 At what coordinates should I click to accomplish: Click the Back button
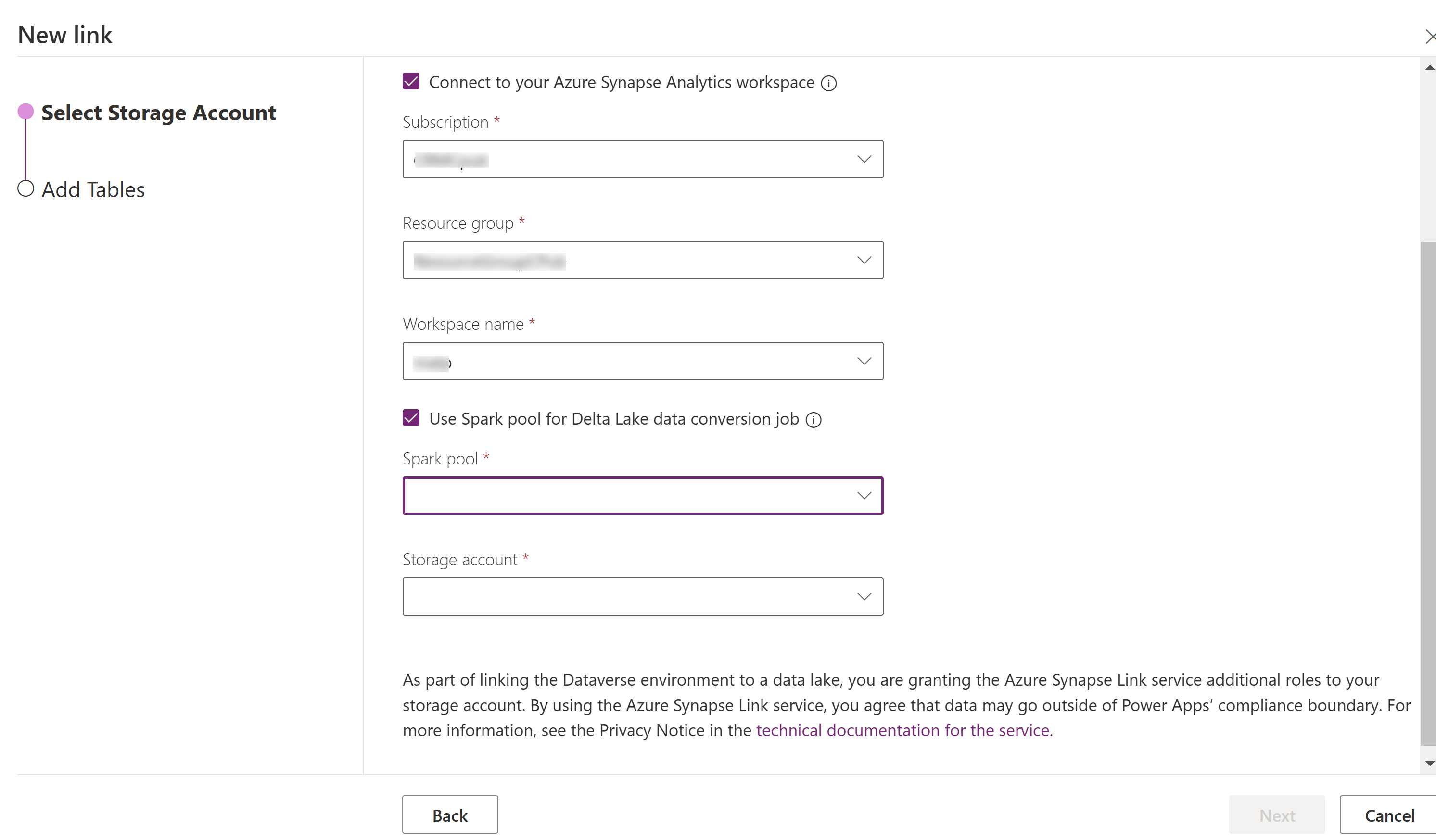point(448,814)
